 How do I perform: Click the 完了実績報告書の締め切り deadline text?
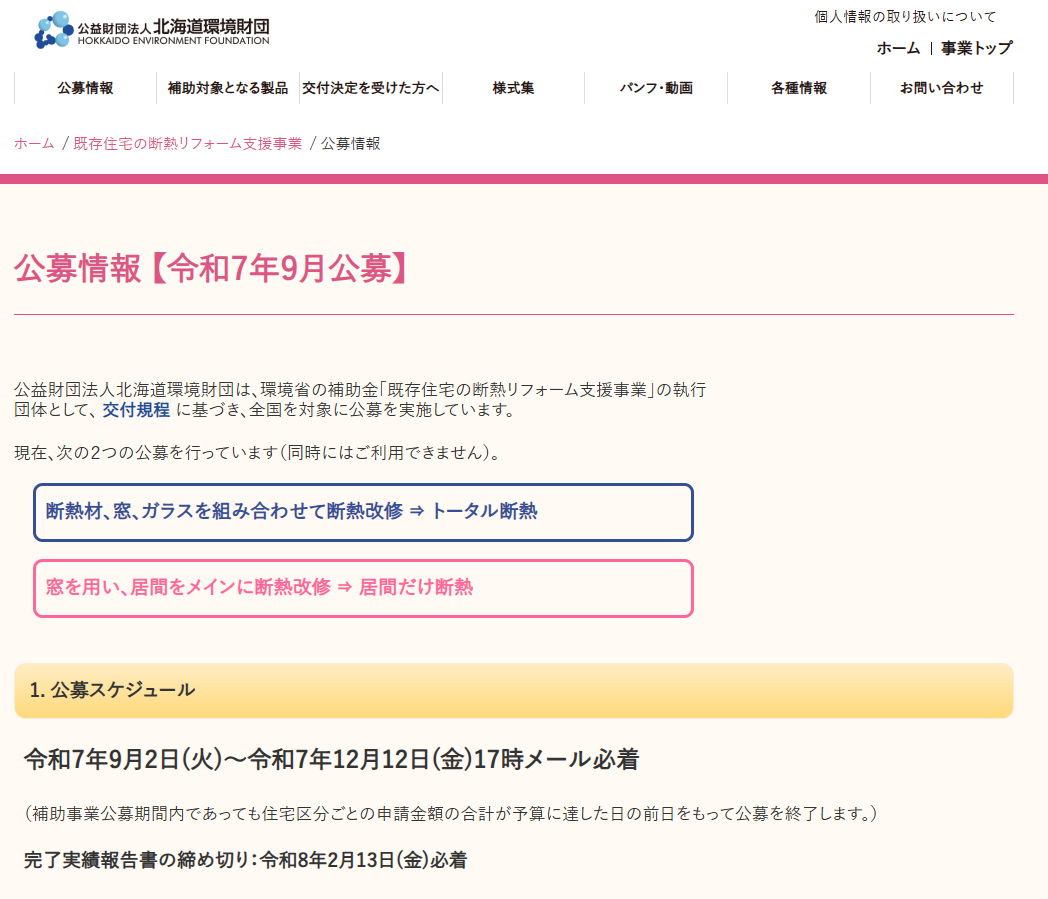click(x=245, y=860)
